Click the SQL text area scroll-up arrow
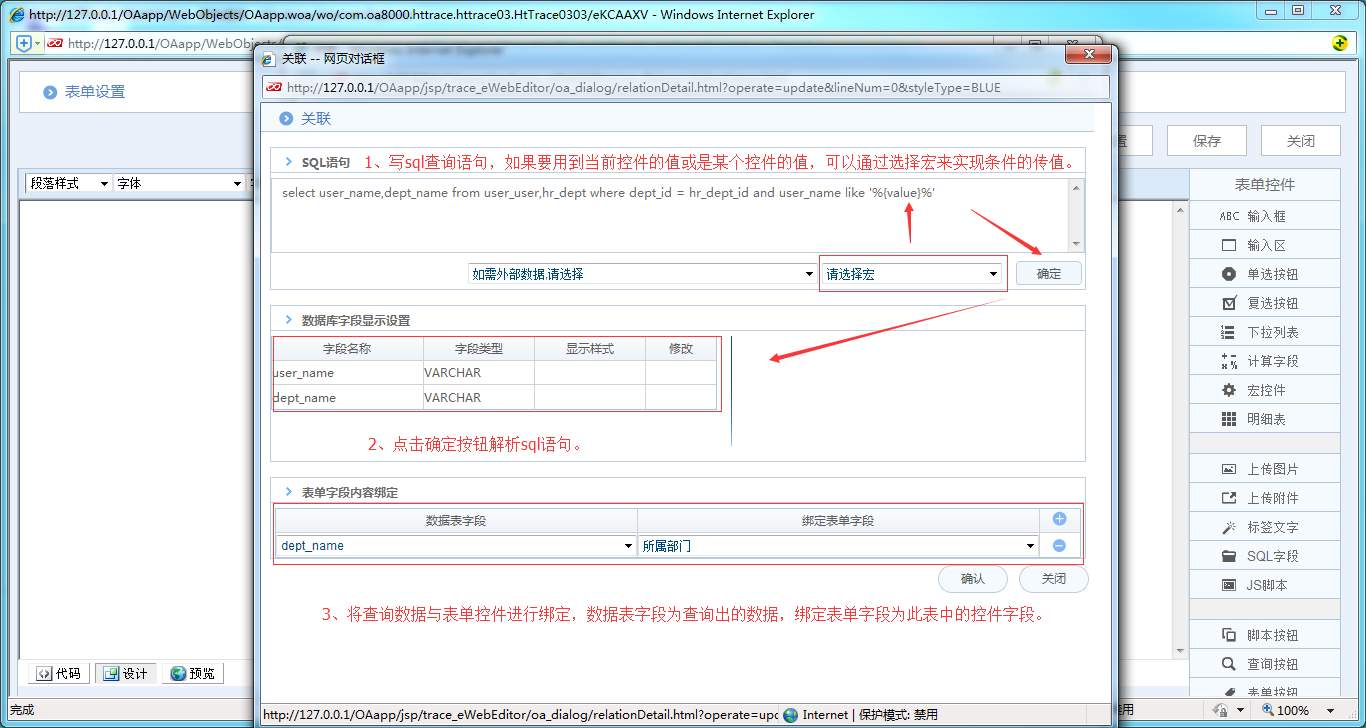 1076,187
